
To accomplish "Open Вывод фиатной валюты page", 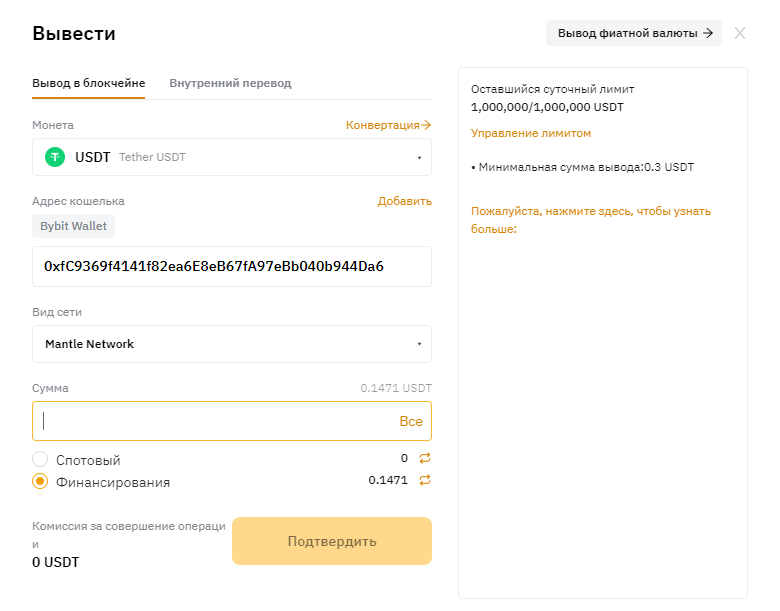I will (634, 33).
